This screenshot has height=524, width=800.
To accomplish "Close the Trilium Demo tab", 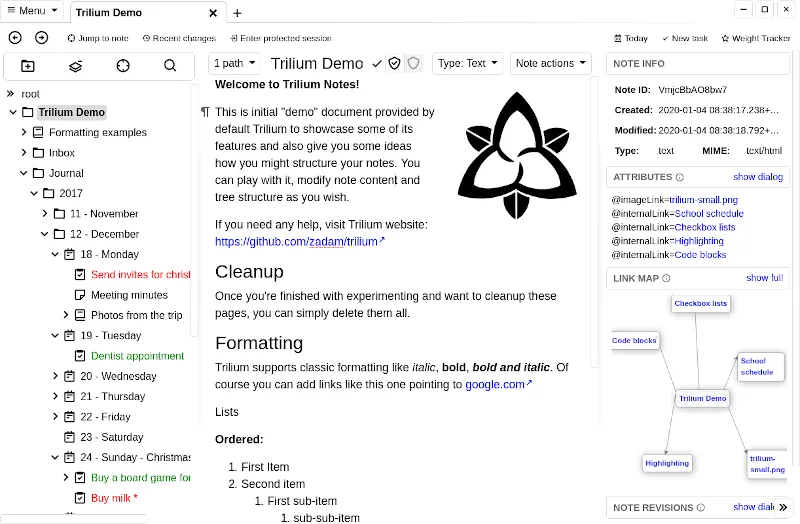I will pyautogui.click(x=212, y=13).
